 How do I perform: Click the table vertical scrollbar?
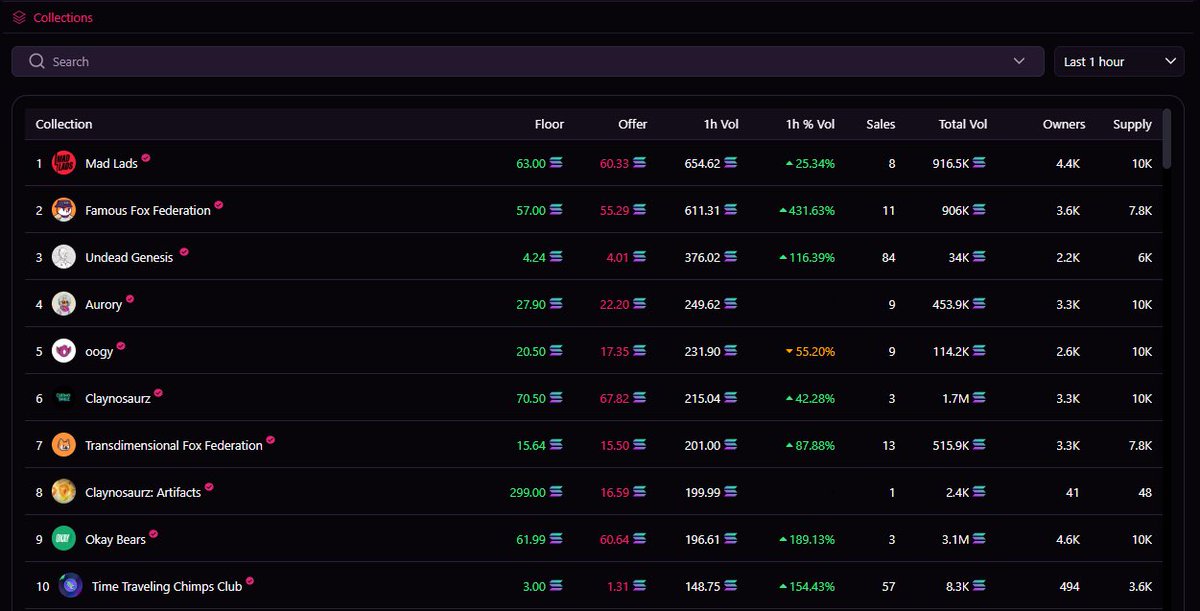click(x=1167, y=139)
